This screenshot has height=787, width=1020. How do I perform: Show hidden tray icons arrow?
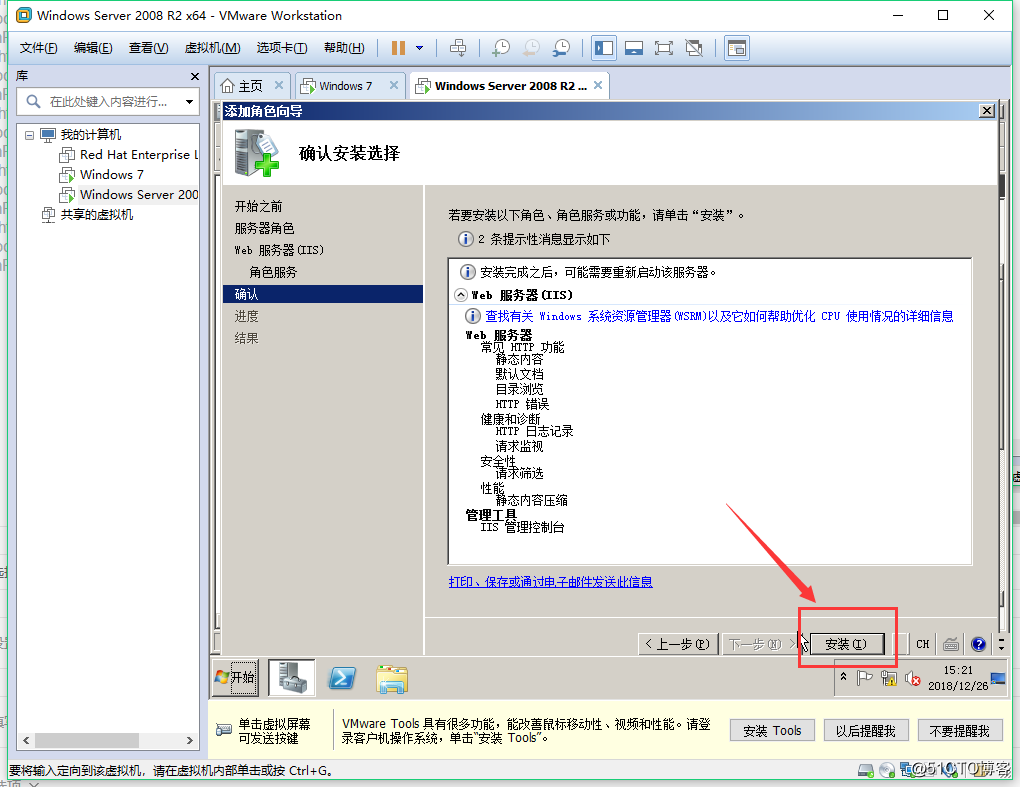click(x=843, y=677)
